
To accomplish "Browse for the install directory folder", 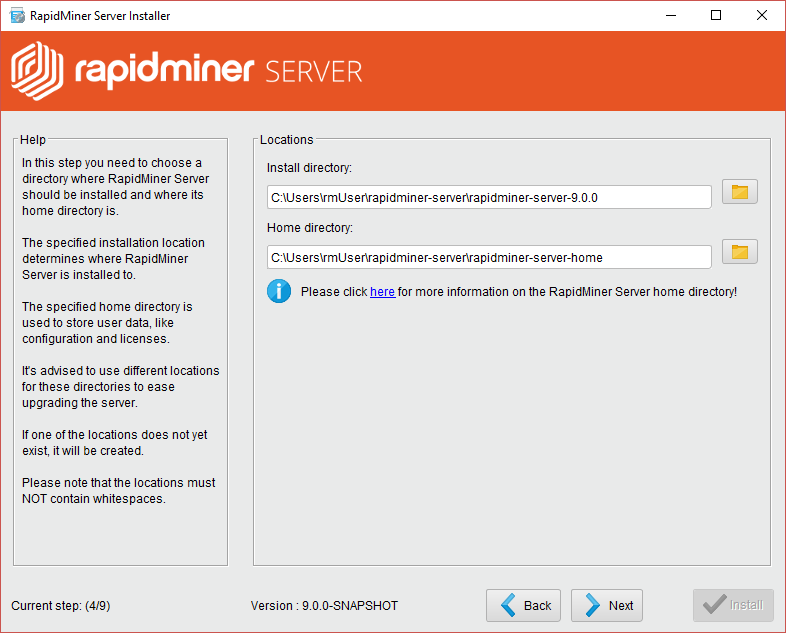I will point(740,192).
